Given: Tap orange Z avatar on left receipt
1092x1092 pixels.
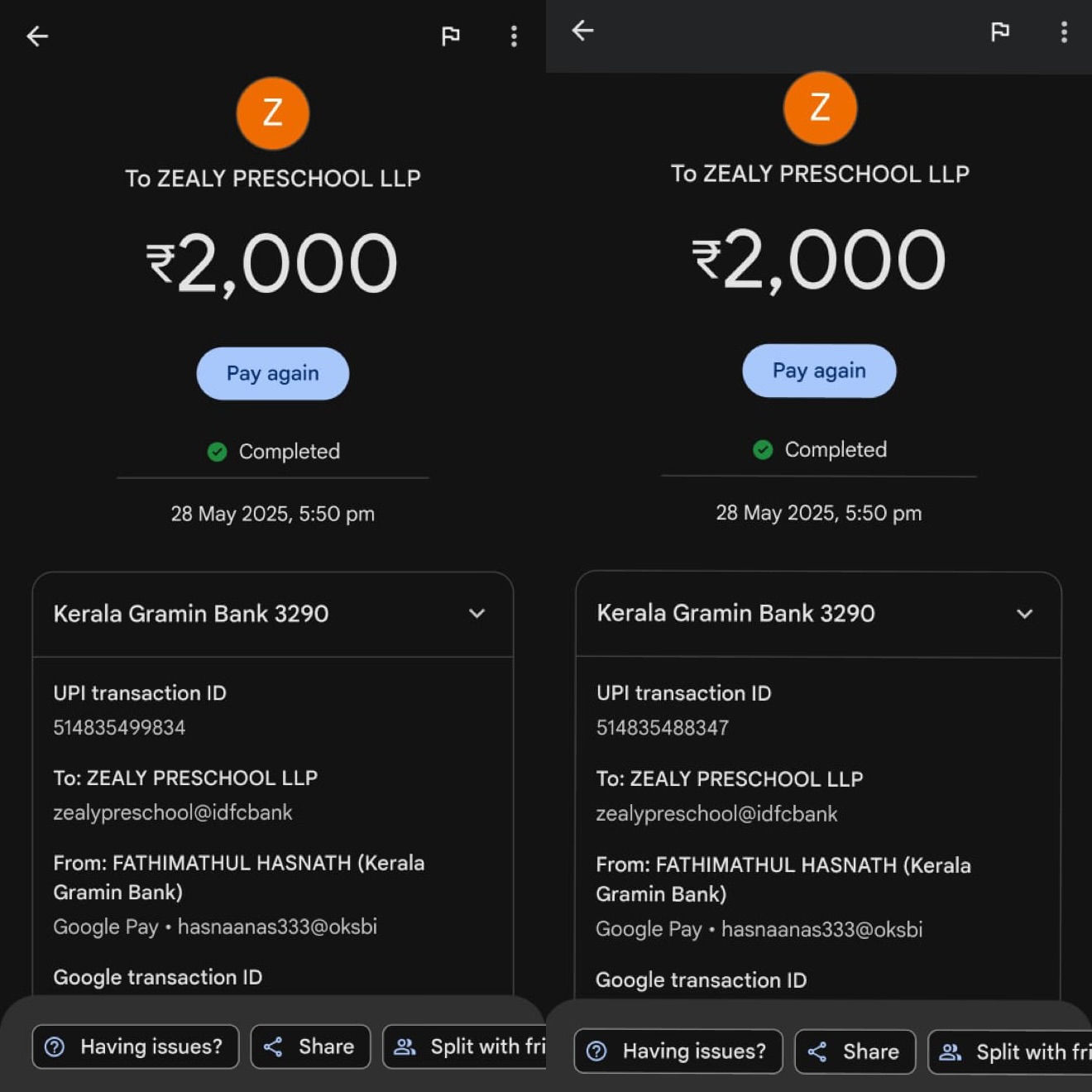Looking at the screenshot, I should pyautogui.click(x=273, y=113).
